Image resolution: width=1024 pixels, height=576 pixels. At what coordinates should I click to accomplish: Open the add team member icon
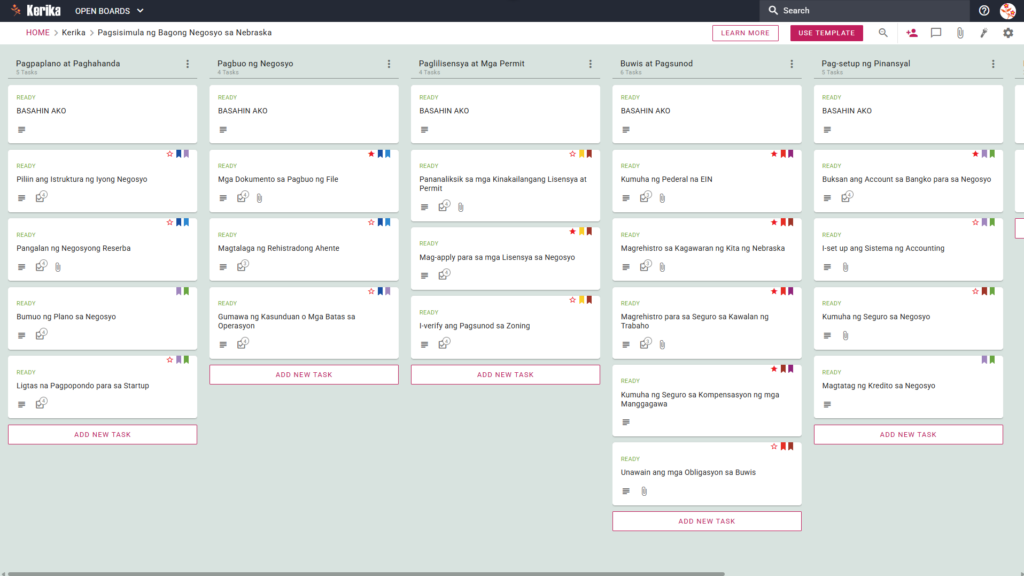pyautogui.click(x=912, y=33)
